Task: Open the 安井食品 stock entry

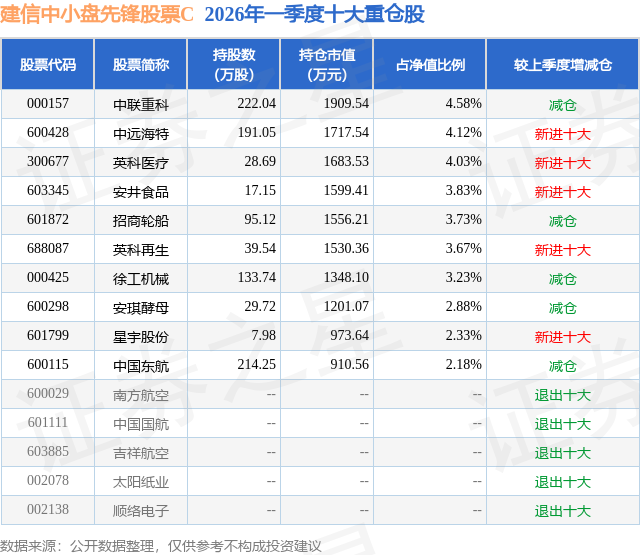Action: (x=141, y=192)
